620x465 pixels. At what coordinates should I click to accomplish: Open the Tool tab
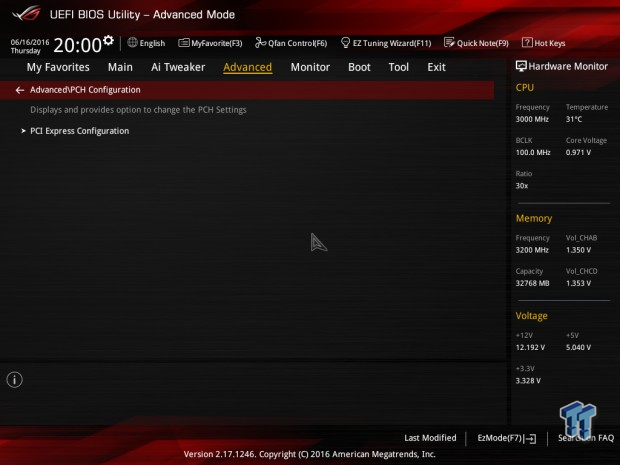[399, 67]
